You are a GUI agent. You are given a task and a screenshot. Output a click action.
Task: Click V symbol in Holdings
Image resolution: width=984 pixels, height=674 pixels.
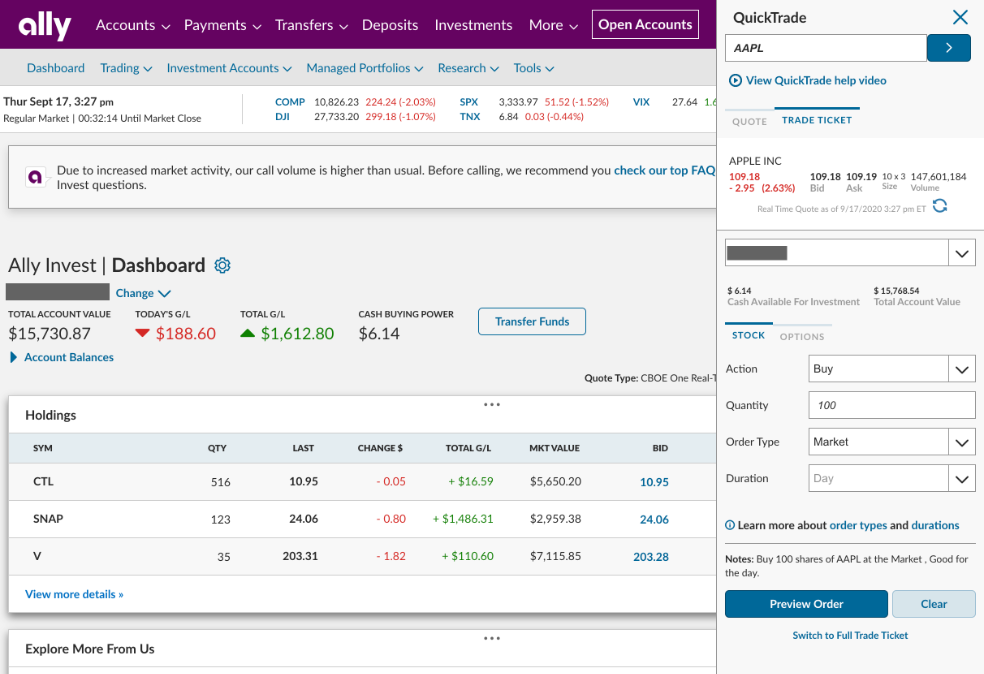(37, 555)
